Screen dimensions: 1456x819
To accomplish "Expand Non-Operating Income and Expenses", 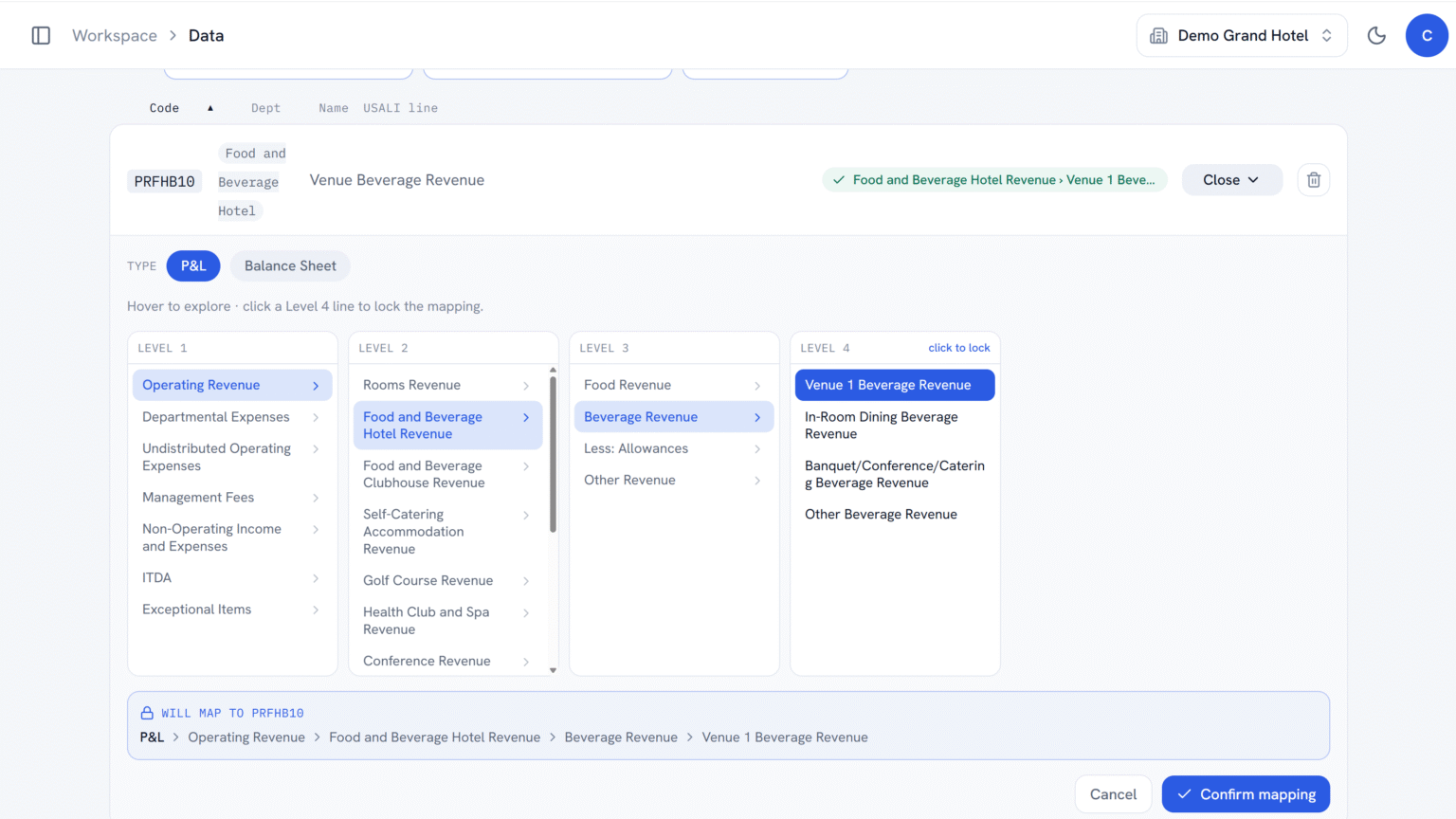I will tap(232, 537).
